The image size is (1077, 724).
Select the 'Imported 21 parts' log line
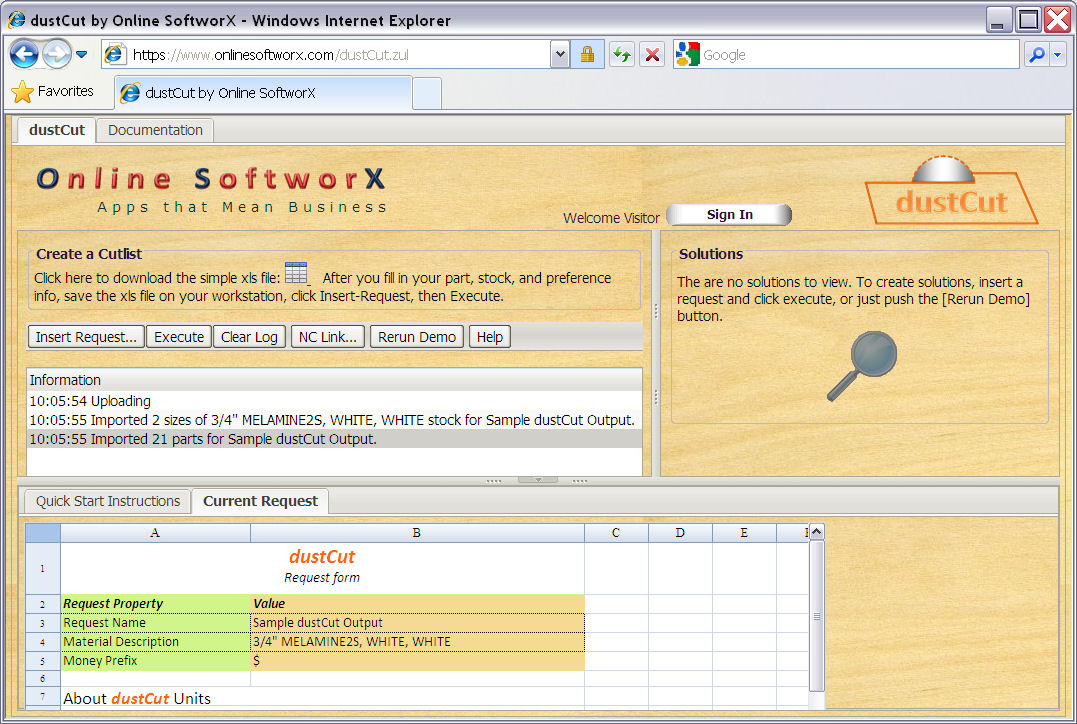click(x=335, y=439)
